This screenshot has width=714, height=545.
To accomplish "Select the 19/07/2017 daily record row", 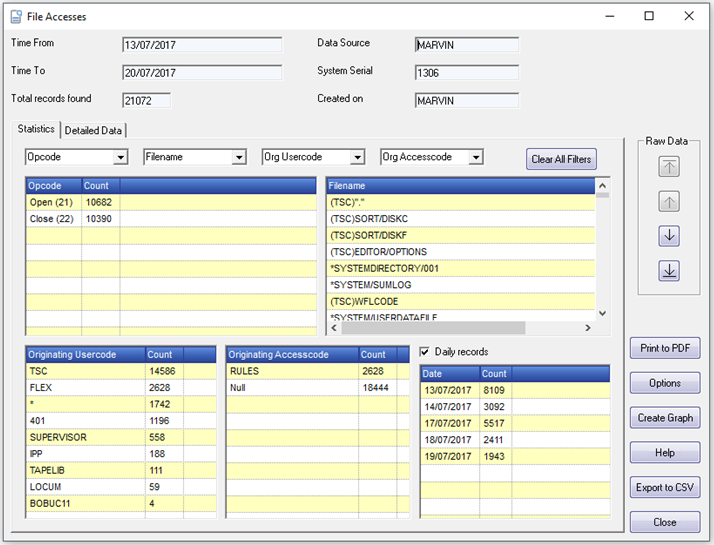I will tap(515, 457).
